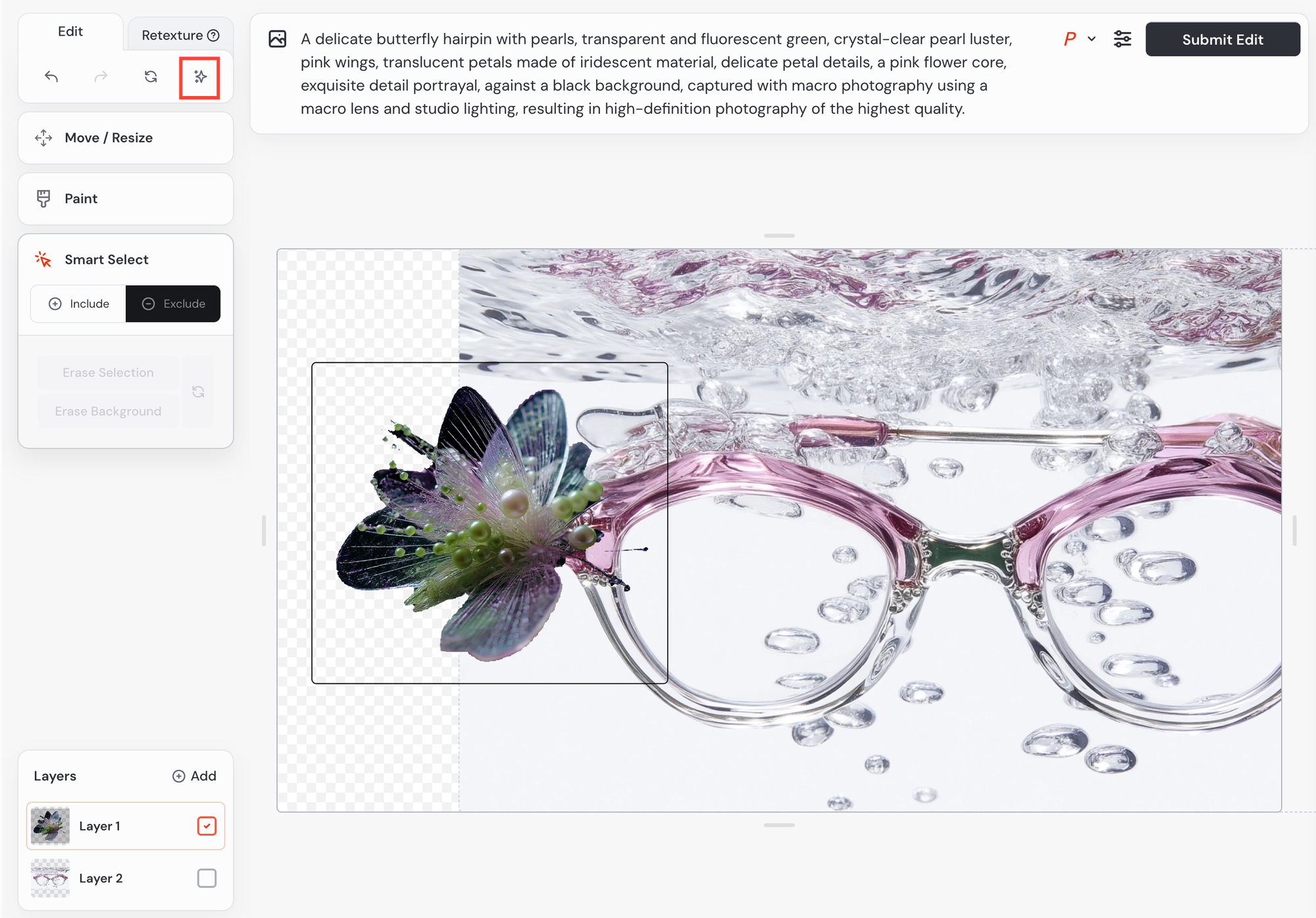Click the undo arrow icon
The width and height of the screenshot is (1316, 918).
point(51,77)
